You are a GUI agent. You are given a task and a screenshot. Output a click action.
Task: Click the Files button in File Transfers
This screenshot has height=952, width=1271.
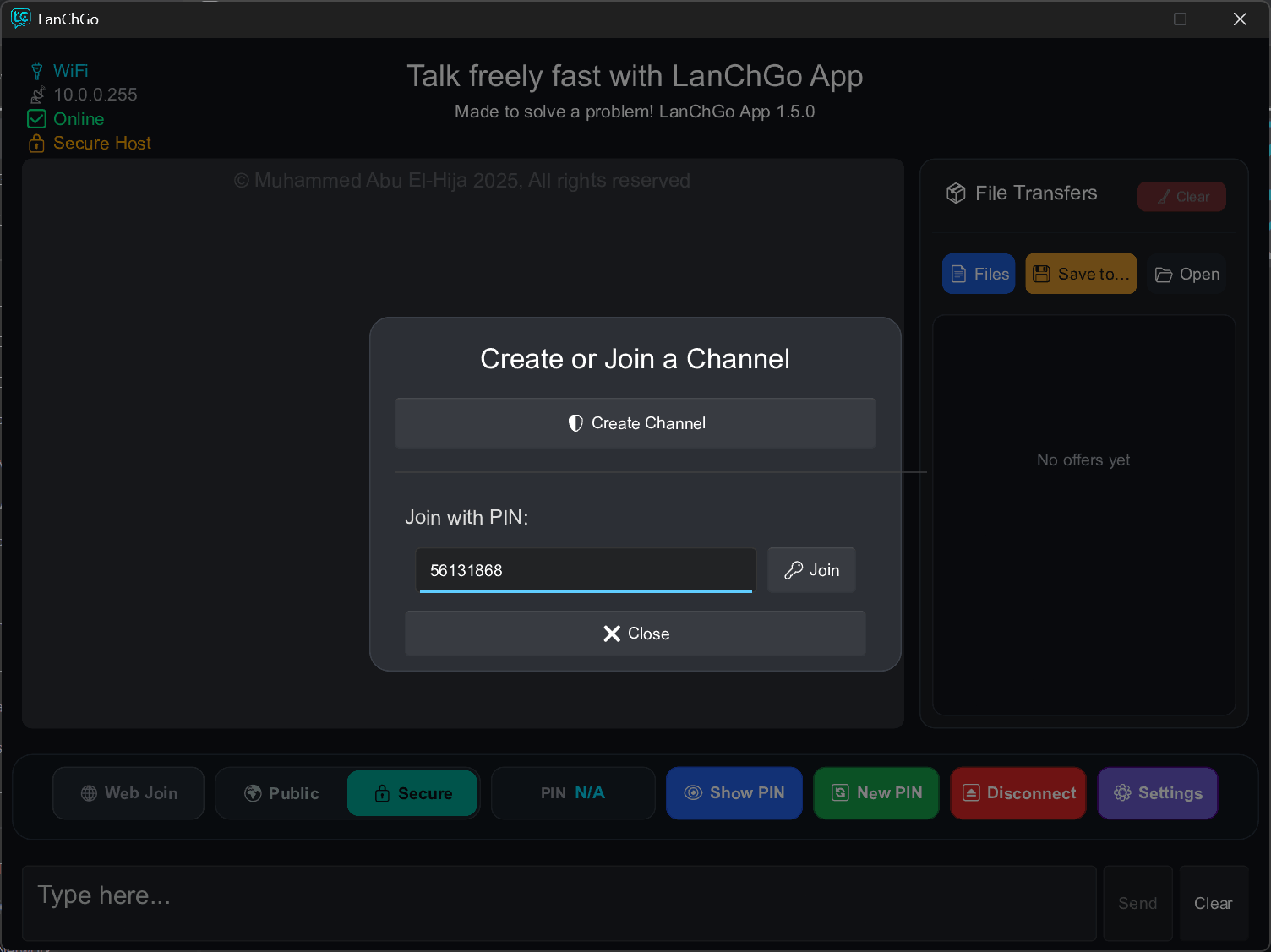click(x=979, y=274)
